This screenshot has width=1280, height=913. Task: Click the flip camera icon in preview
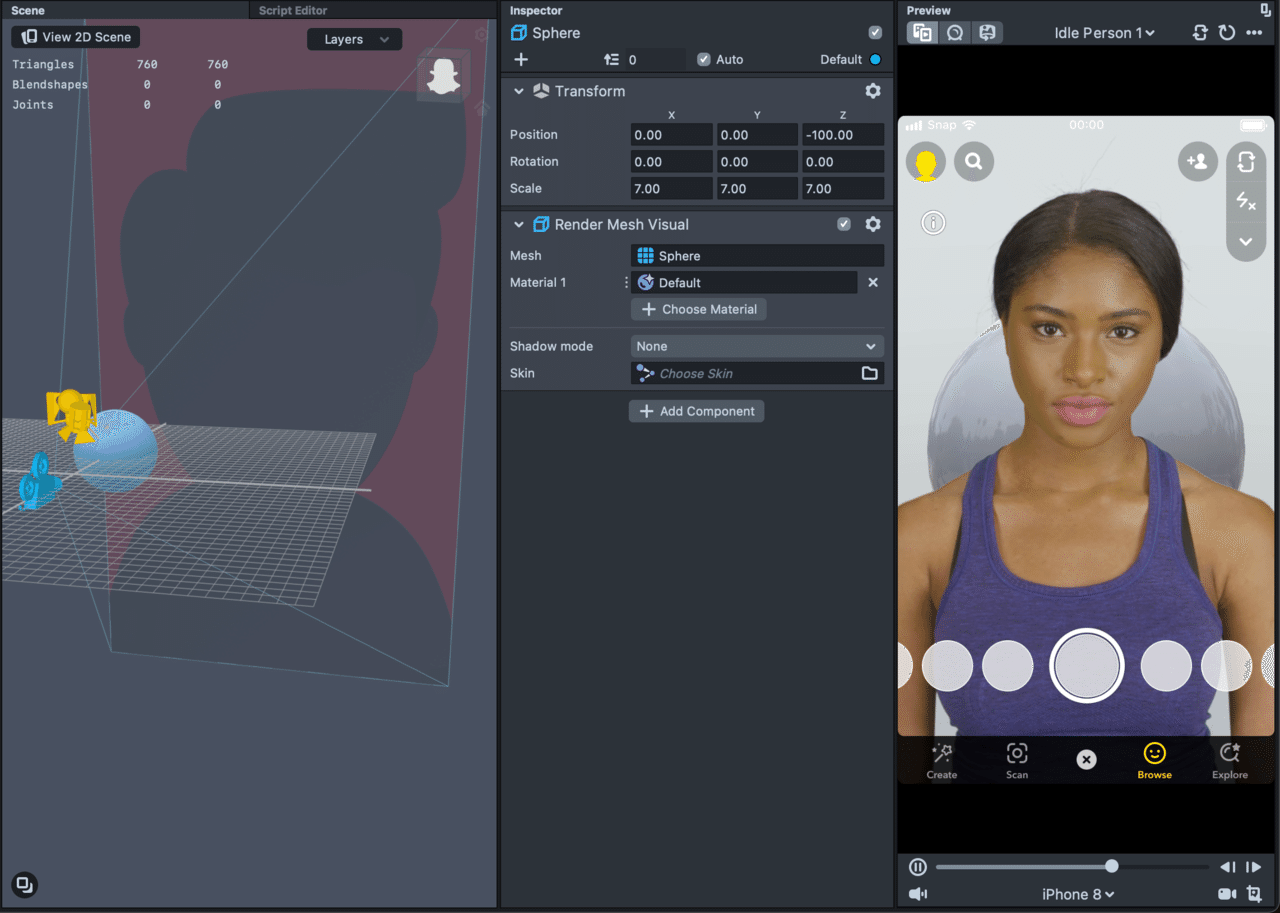coord(1246,161)
